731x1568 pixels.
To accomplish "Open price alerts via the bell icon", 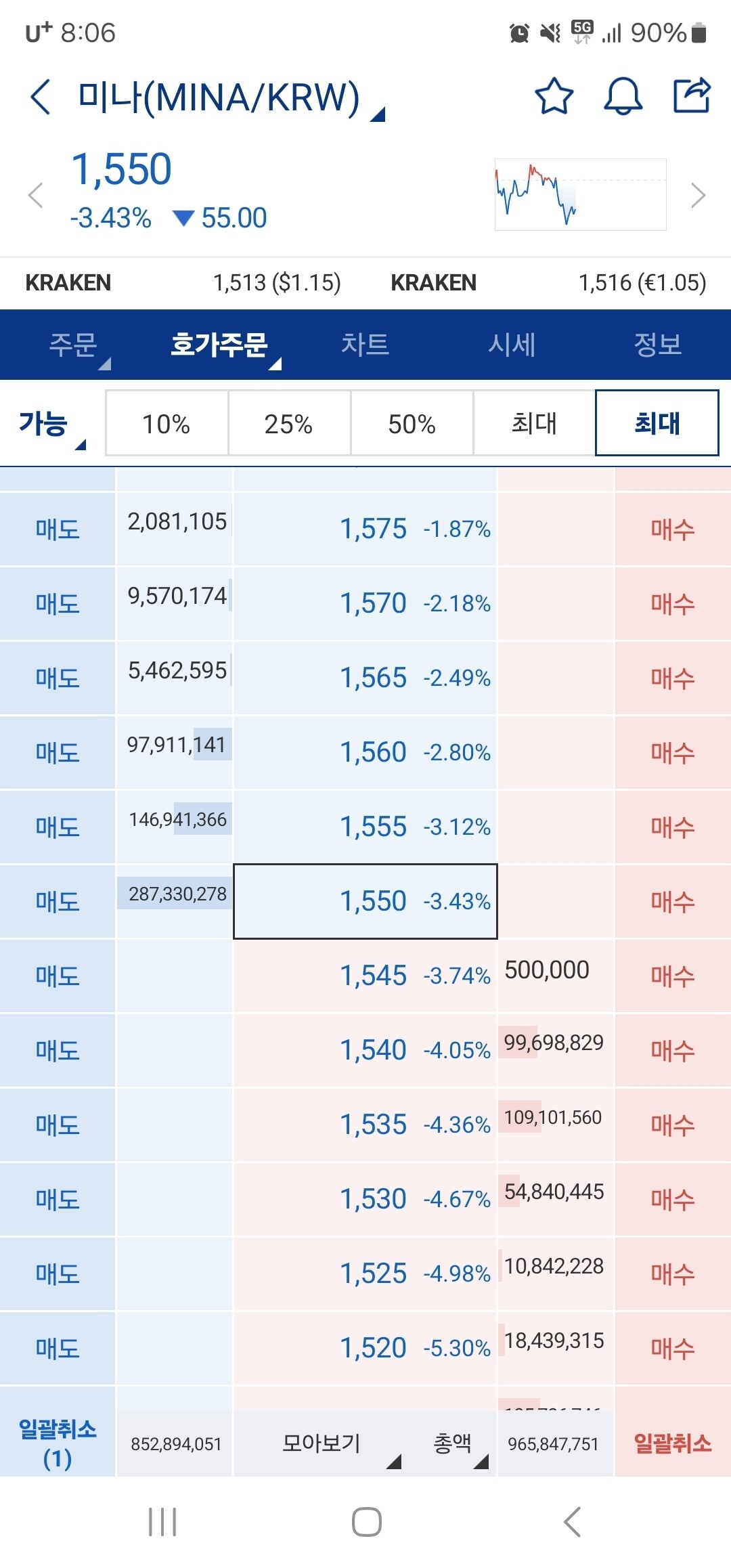I will [623, 97].
